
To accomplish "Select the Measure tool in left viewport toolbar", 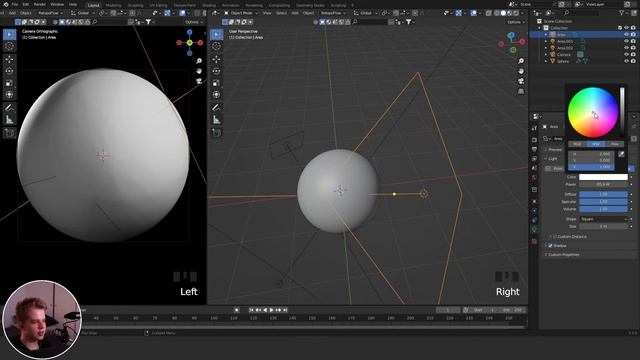I will [9, 120].
